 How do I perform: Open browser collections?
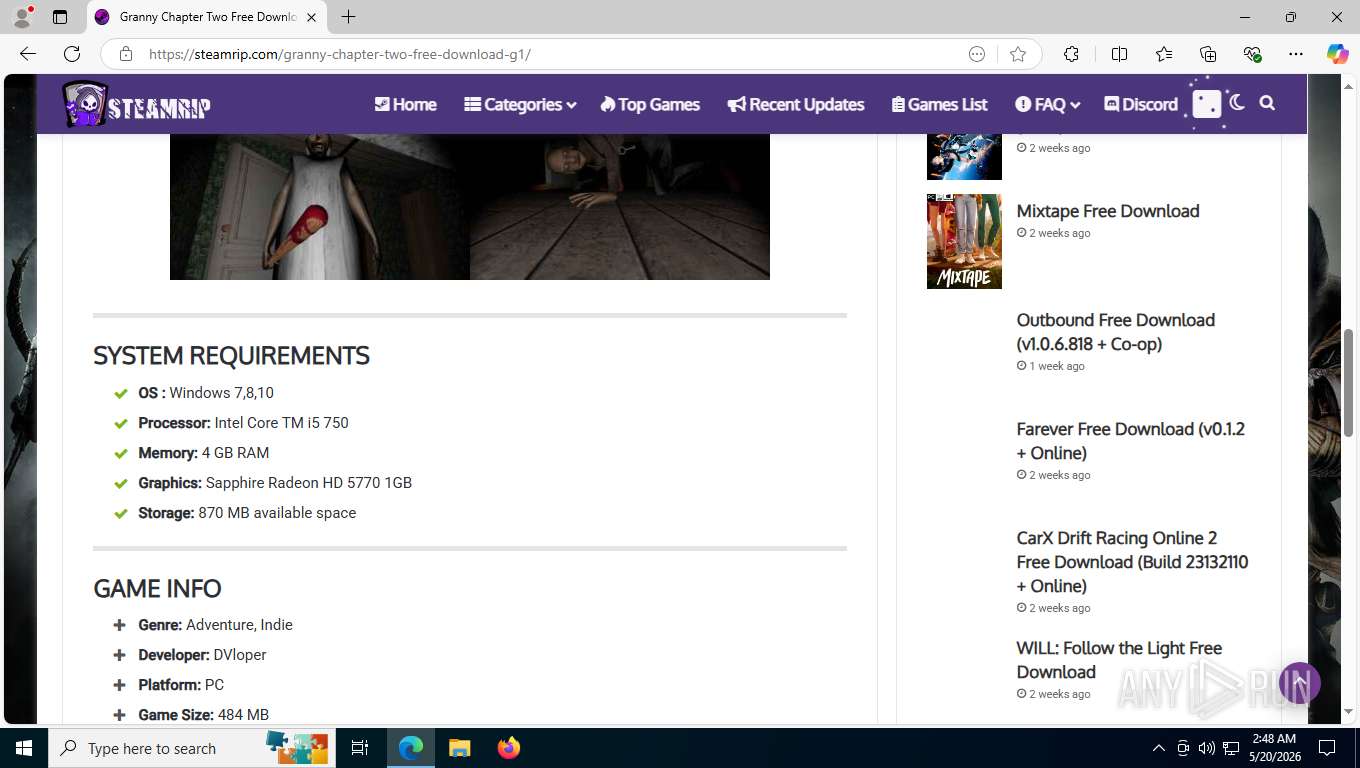click(x=1208, y=54)
